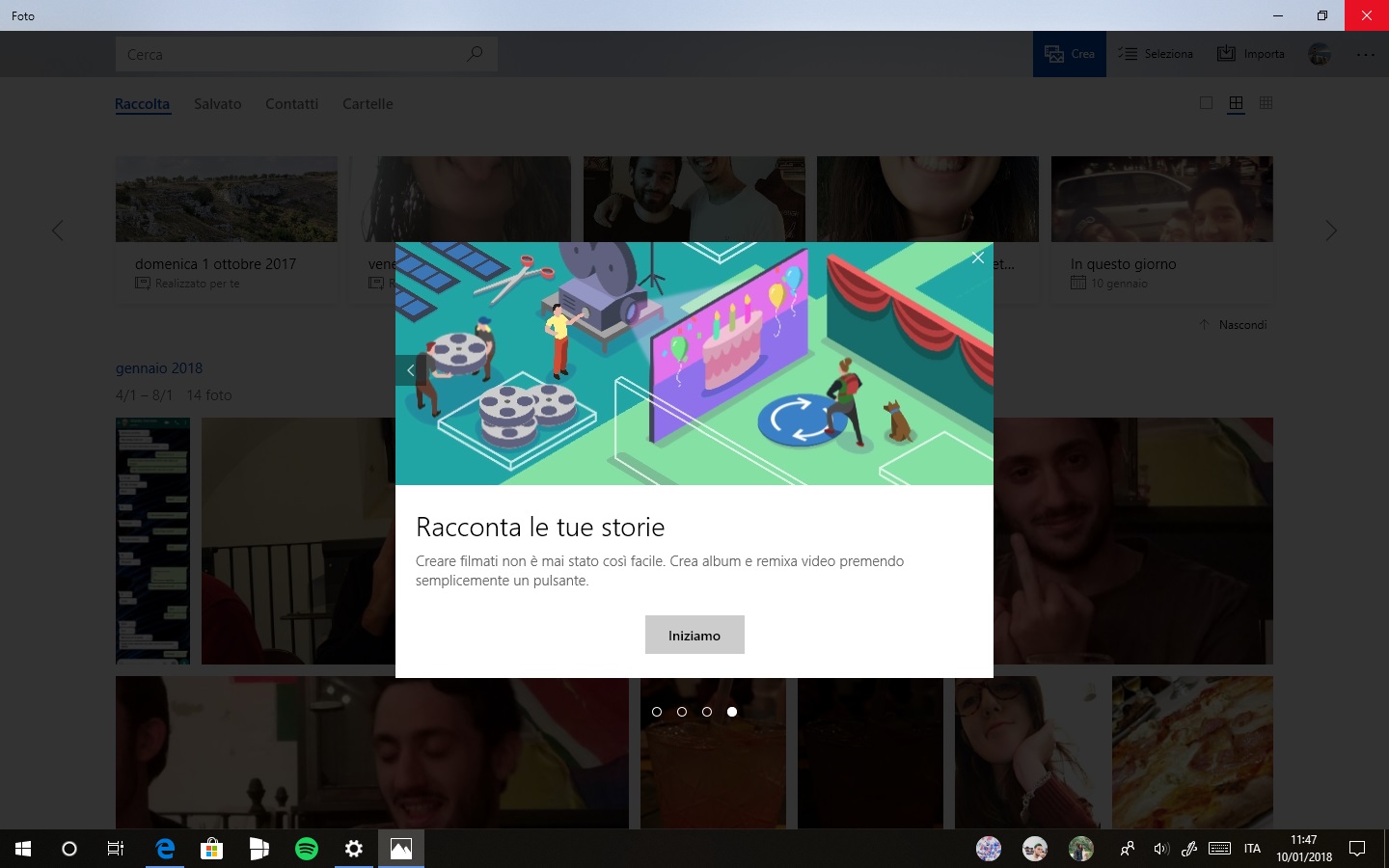The height and width of the screenshot is (868, 1389).
Task: Select the small grid view icon
Action: point(1266,103)
